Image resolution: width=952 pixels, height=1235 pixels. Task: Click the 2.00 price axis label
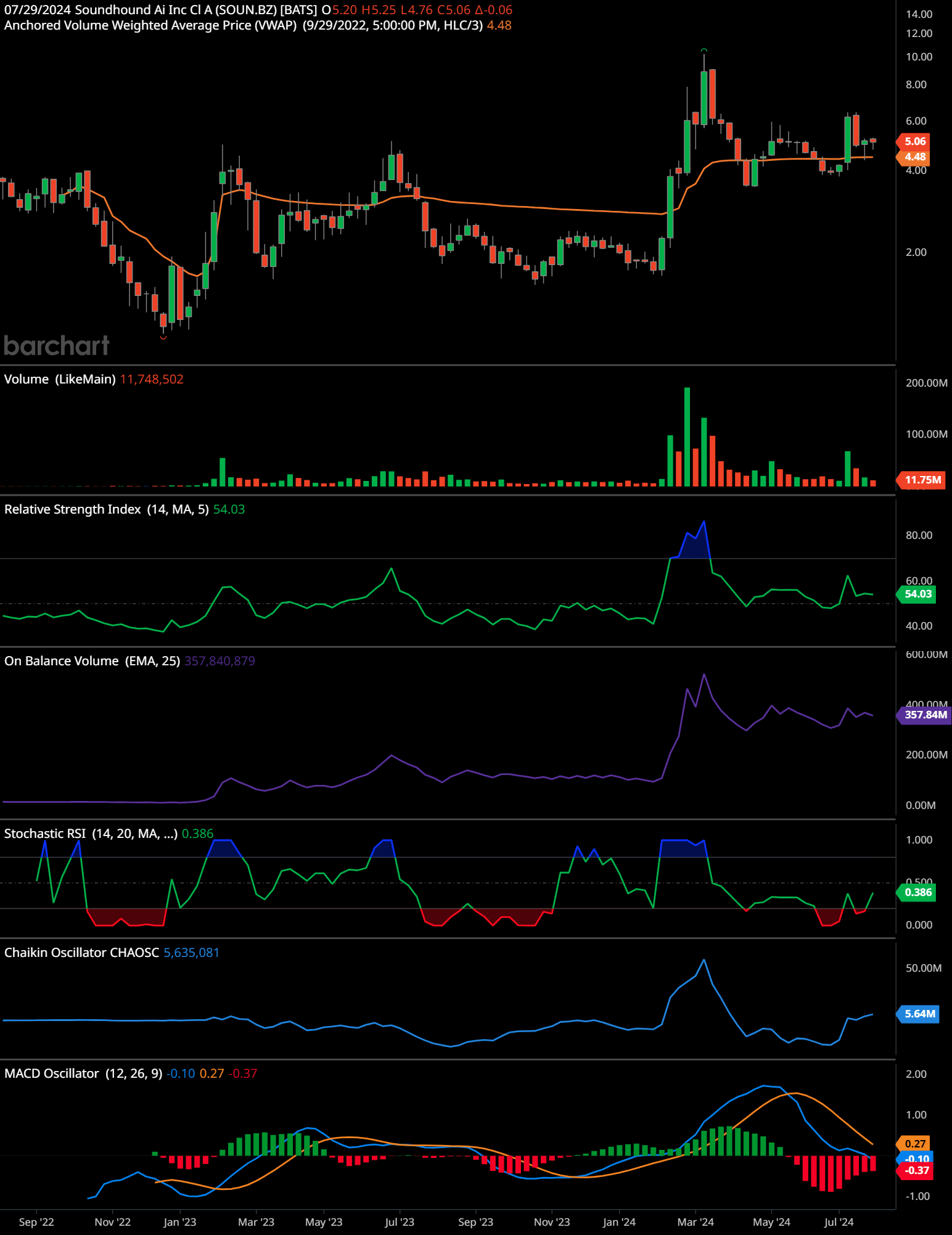[916, 252]
